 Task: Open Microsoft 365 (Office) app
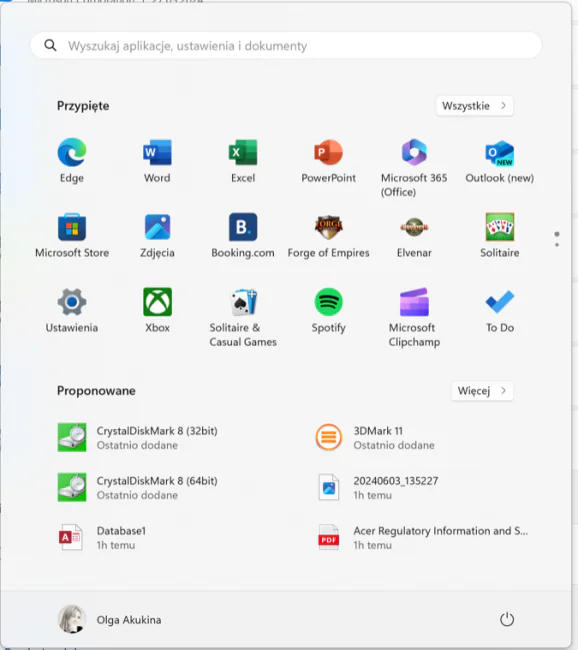(x=414, y=167)
